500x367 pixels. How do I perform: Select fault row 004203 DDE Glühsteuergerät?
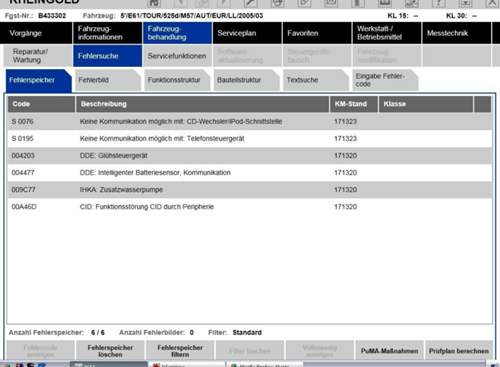[x=250, y=156]
